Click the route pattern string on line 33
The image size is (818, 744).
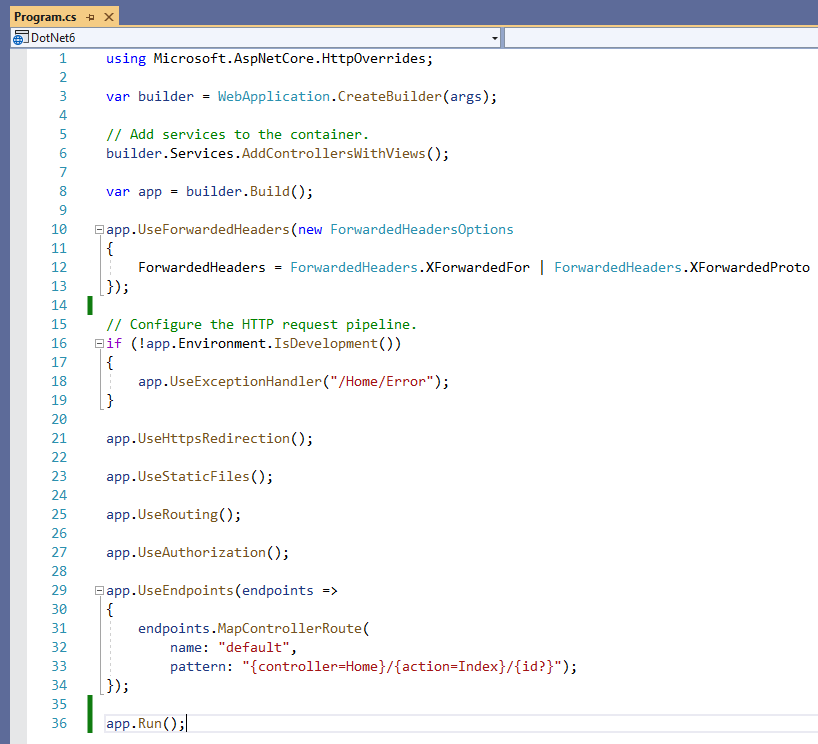[x=402, y=667]
